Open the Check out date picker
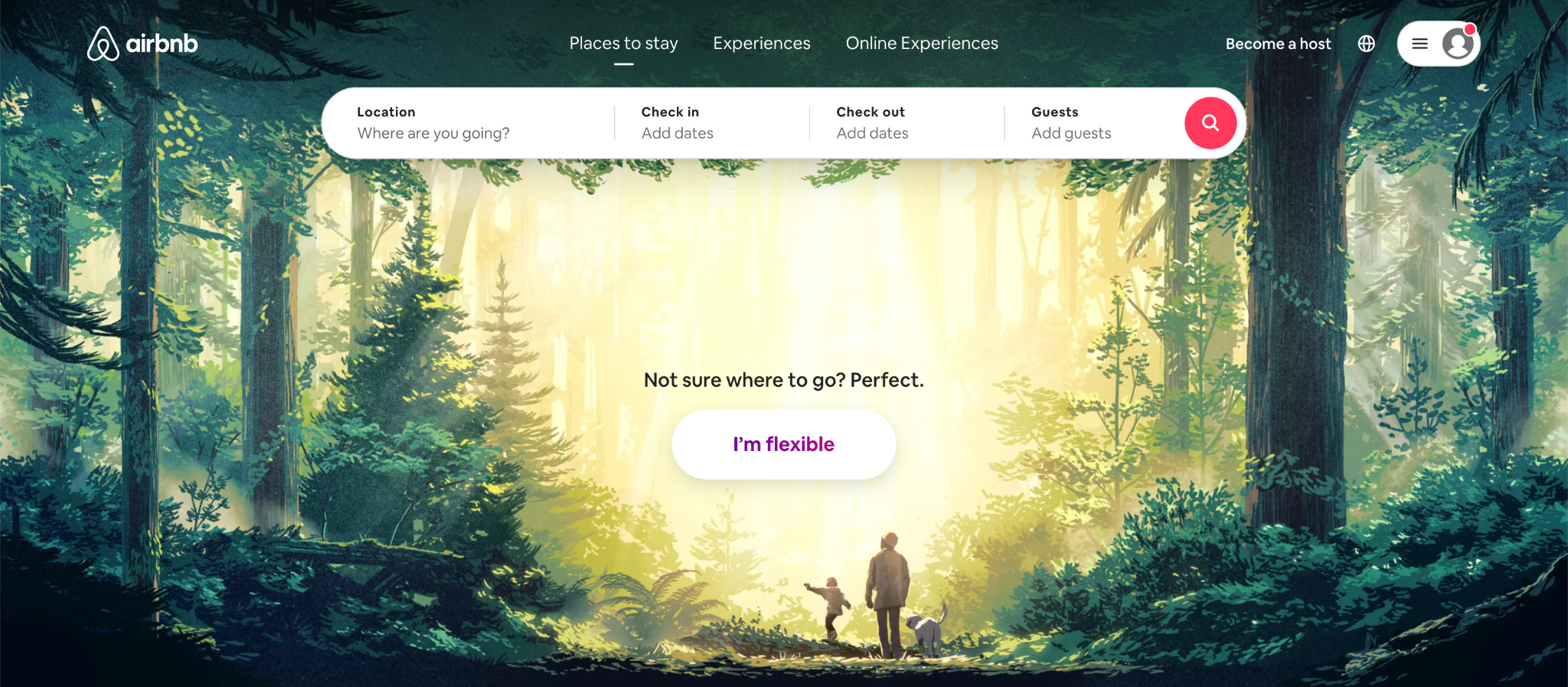The image size is (1568, 687). click(906, 123)
